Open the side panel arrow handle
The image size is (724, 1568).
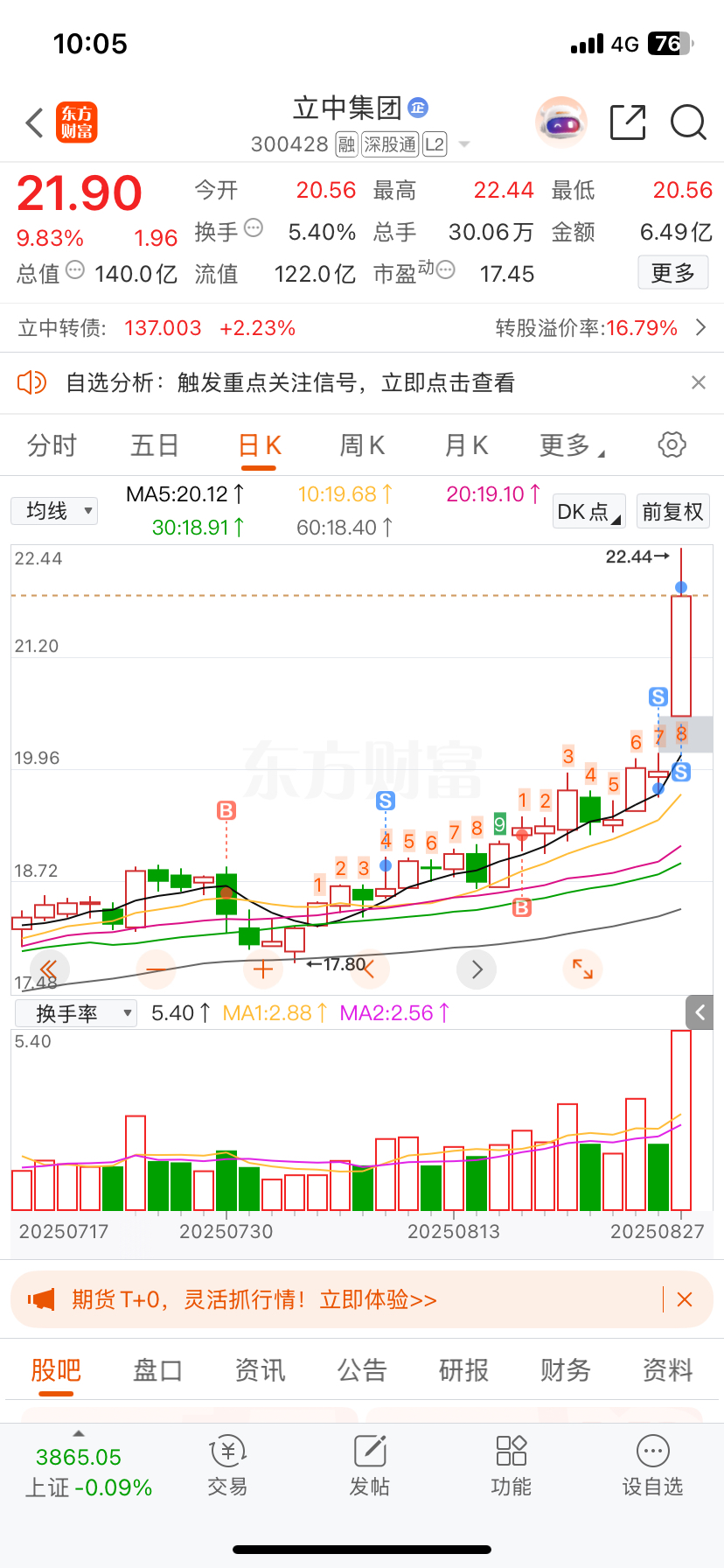(x=700, y=1012)
